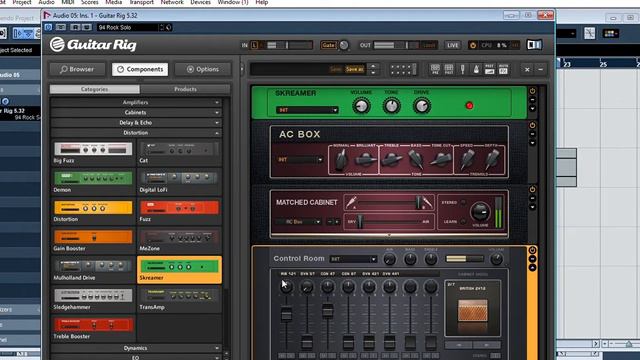Enable LIVE view
The width and height of the screenshot is (640, 360).
(453, 45)
